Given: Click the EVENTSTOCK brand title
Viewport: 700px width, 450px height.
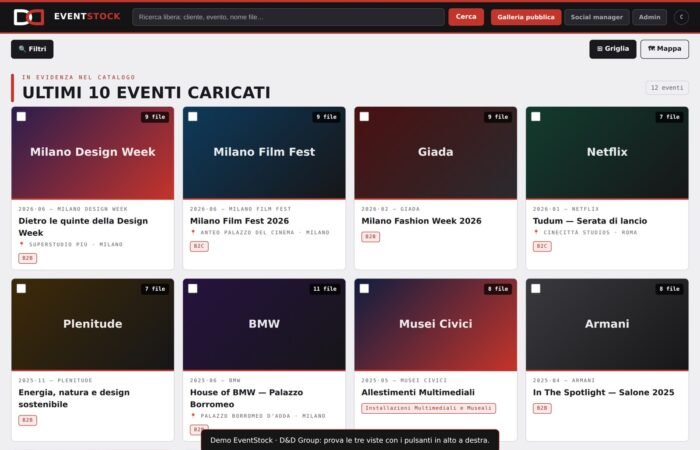Looking at the screenshot, I should click(x=87, y=17).
